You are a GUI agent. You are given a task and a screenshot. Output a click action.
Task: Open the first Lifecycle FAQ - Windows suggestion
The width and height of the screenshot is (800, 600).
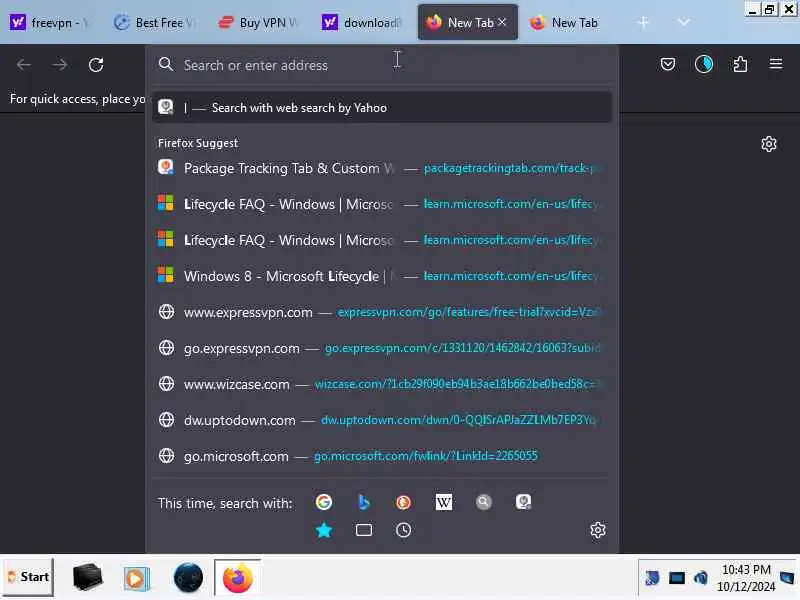pyautogui.click(x=382, y=204)
